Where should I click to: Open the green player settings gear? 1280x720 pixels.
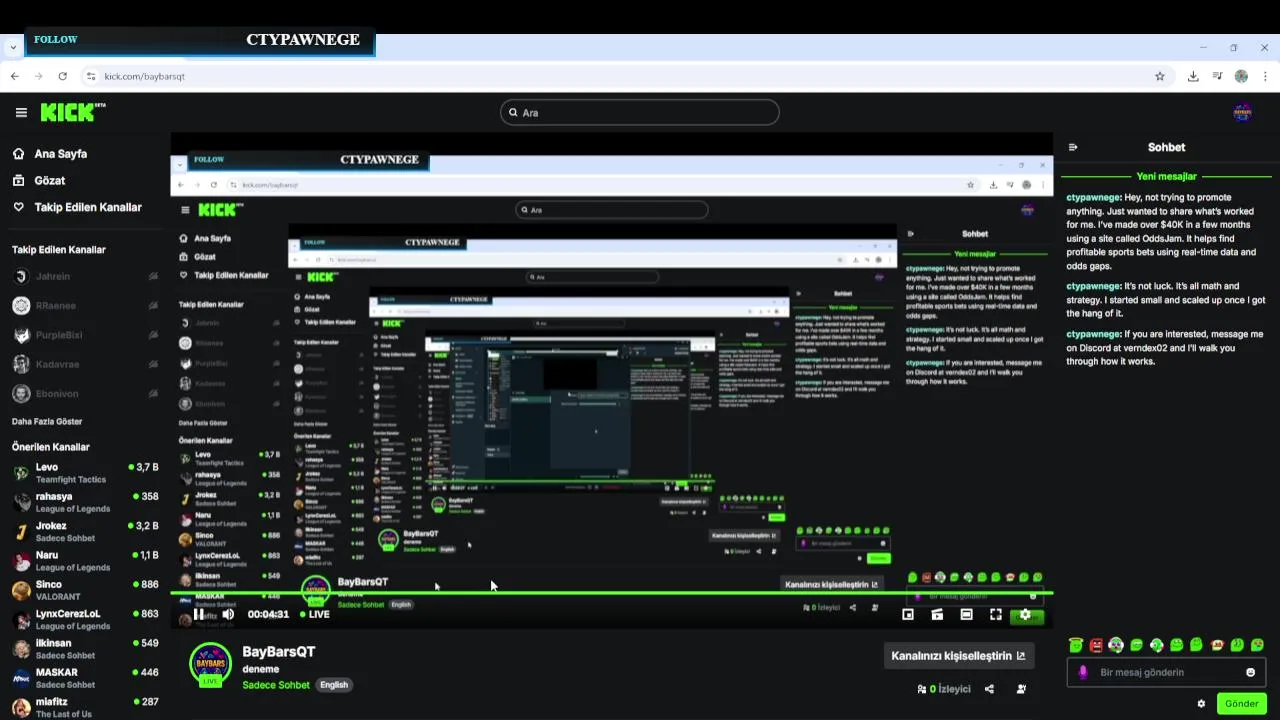(x=1025, y=615)
